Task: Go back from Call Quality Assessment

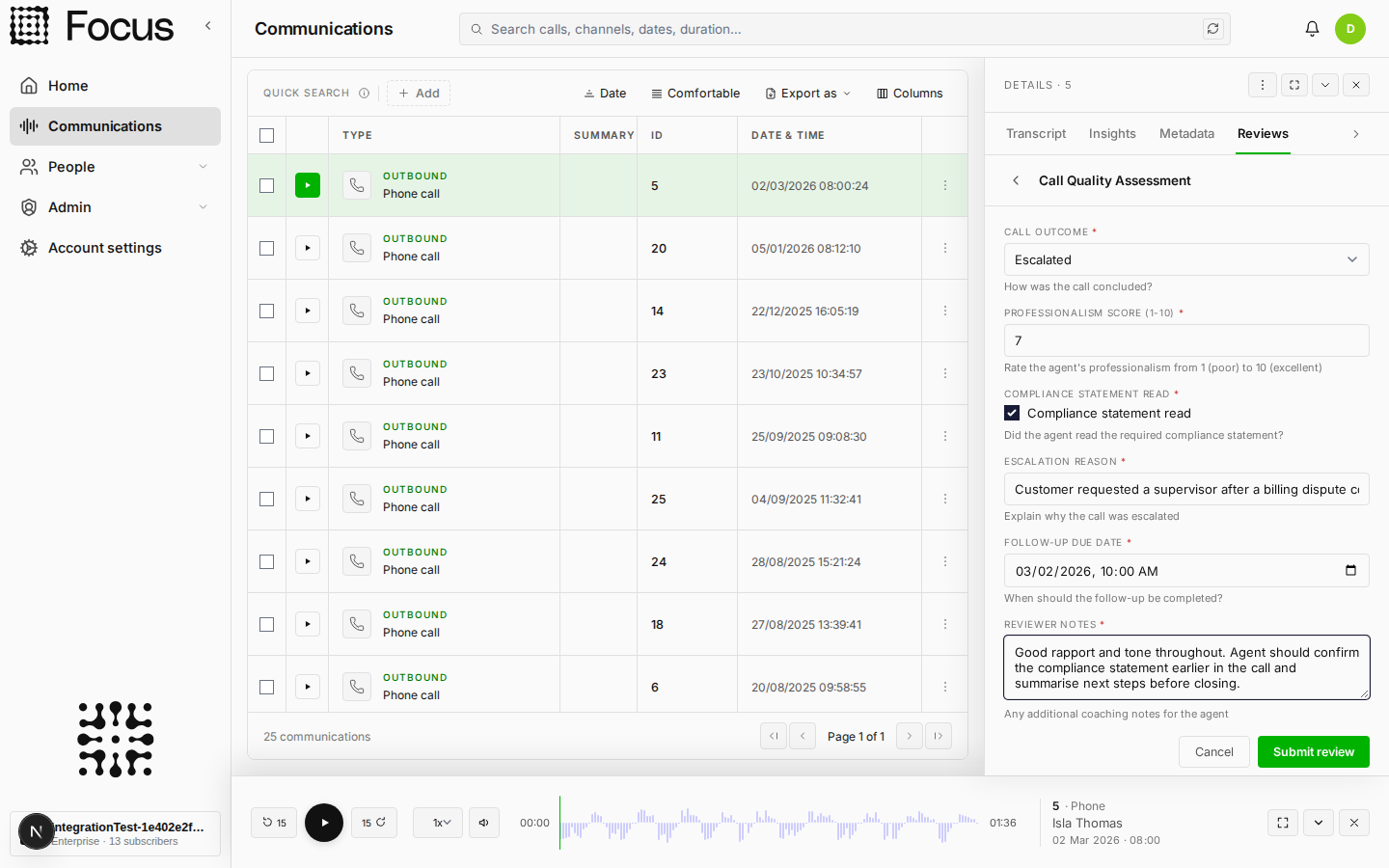Action: pyautogui.click(x=1016, y=180)
